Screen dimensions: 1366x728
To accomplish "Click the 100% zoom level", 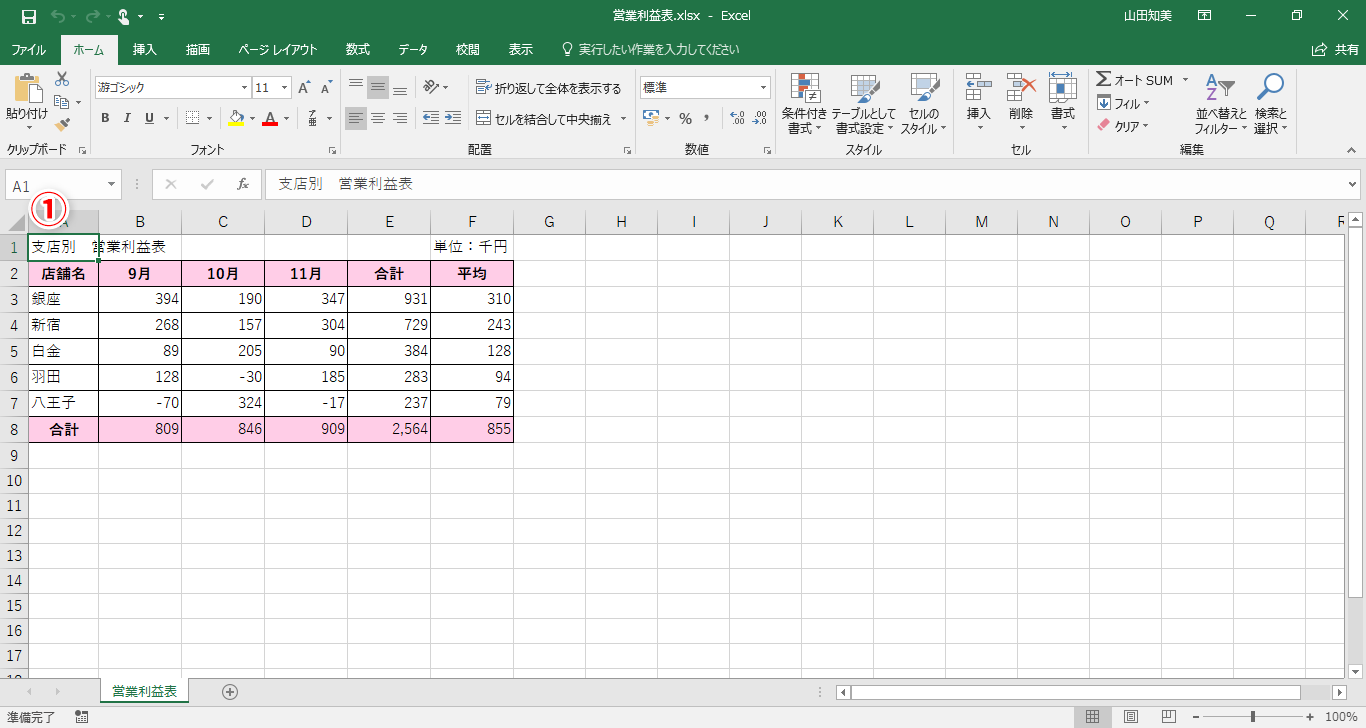I will (x=1341, y=717).
